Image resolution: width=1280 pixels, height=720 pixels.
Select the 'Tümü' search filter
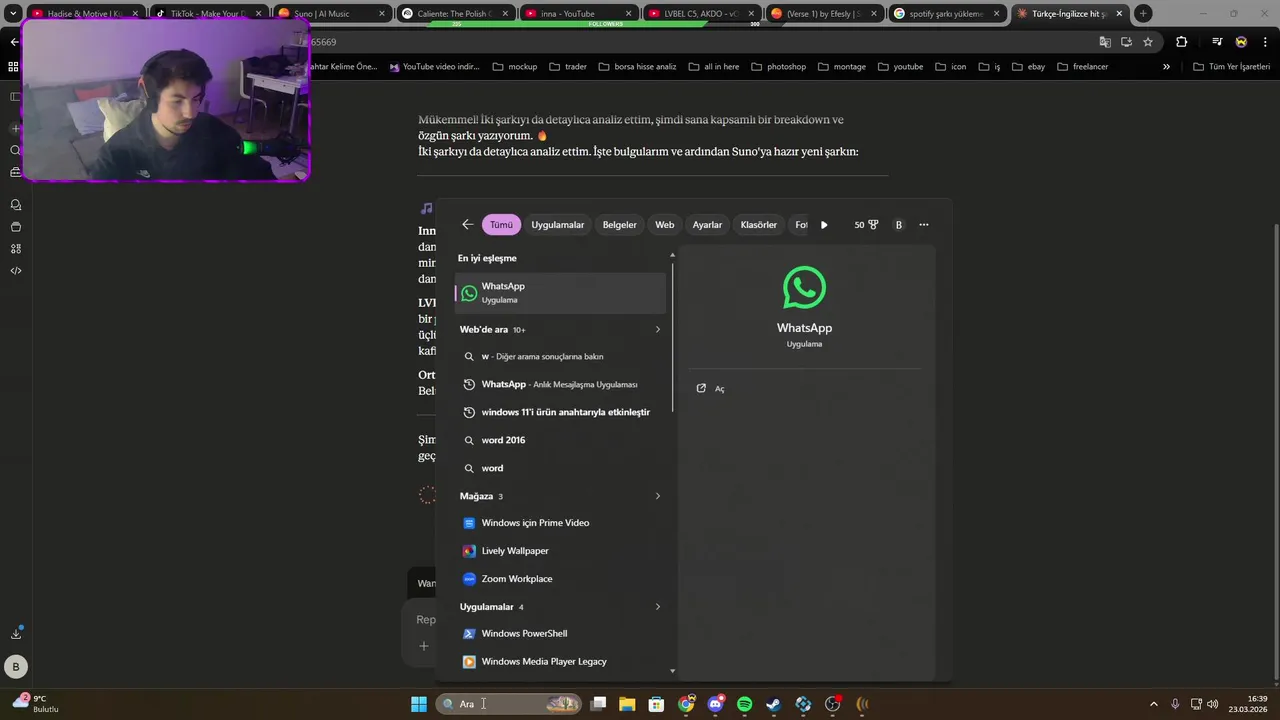501,225
